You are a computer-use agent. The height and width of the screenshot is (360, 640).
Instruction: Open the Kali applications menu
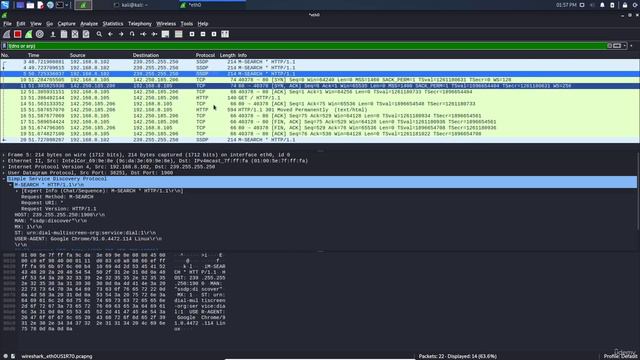click(x=5, y=5)
